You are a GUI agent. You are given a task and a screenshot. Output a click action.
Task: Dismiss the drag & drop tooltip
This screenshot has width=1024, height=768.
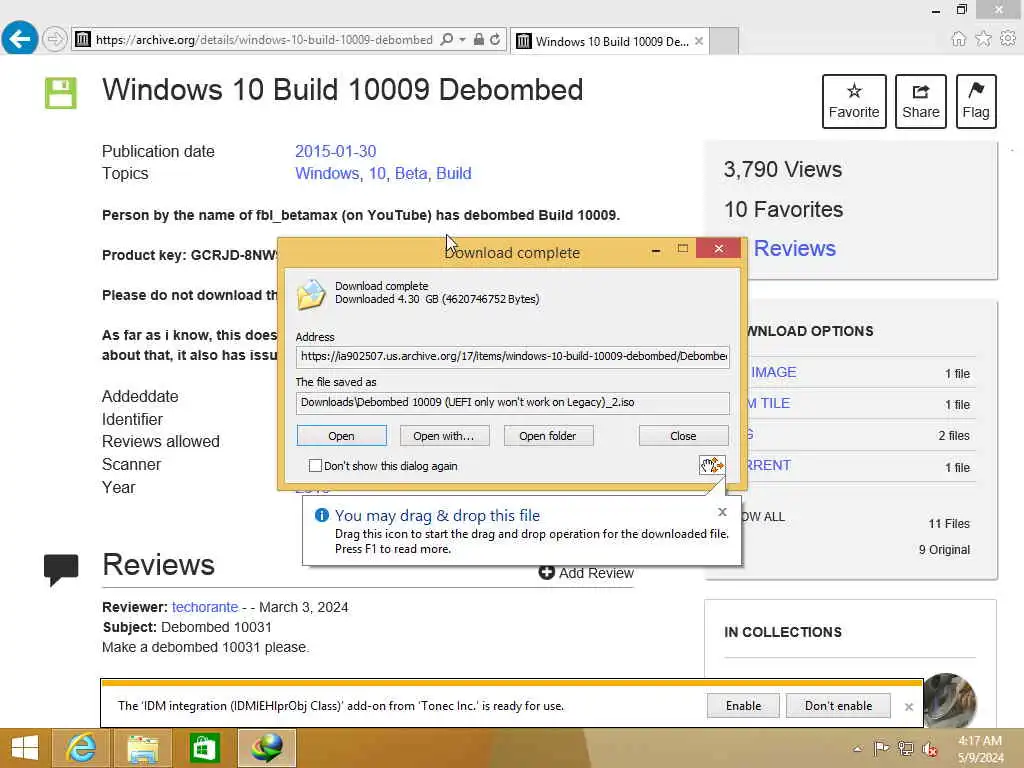coord(722,512)
